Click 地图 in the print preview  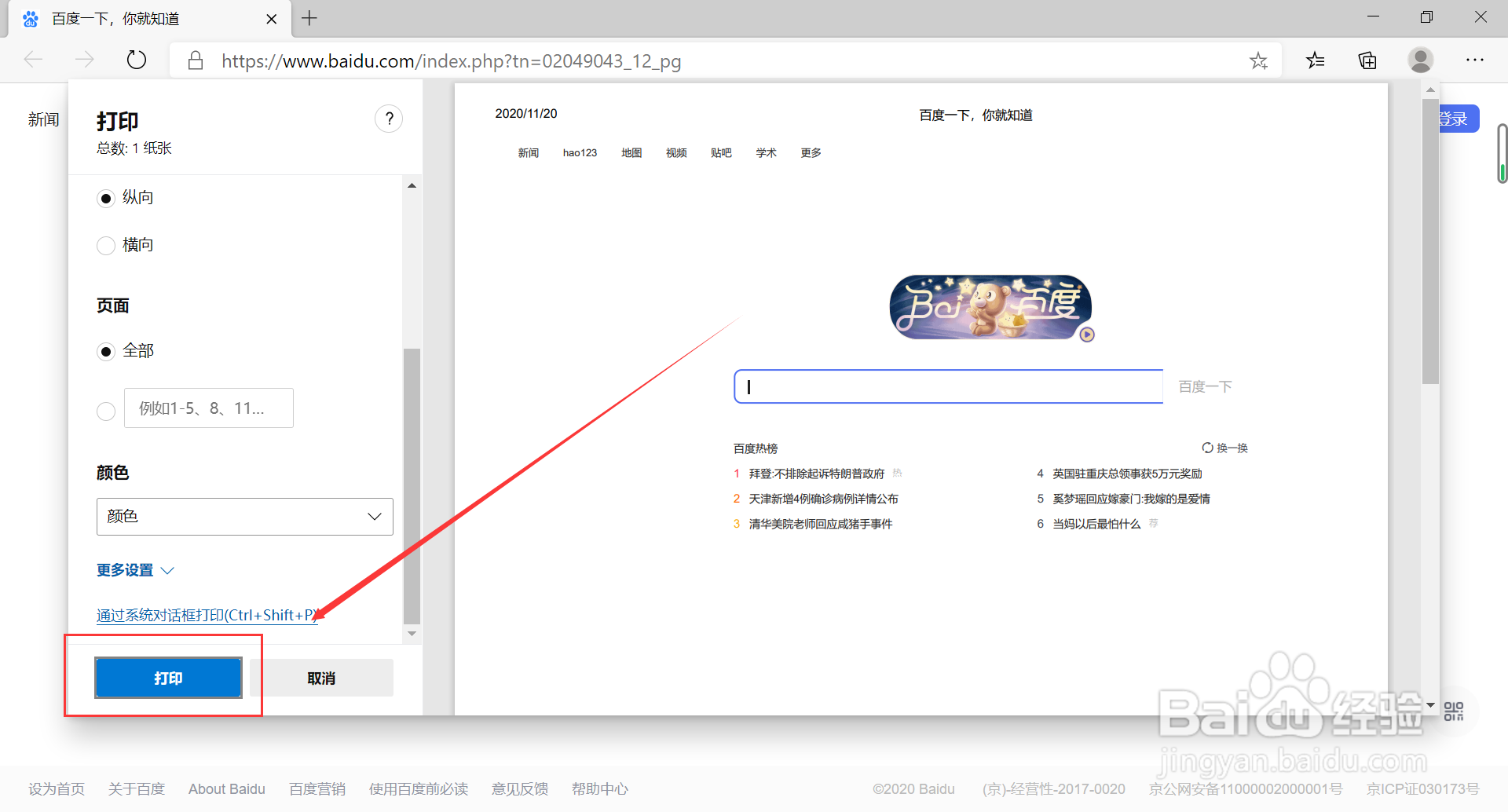pos(631,153)
